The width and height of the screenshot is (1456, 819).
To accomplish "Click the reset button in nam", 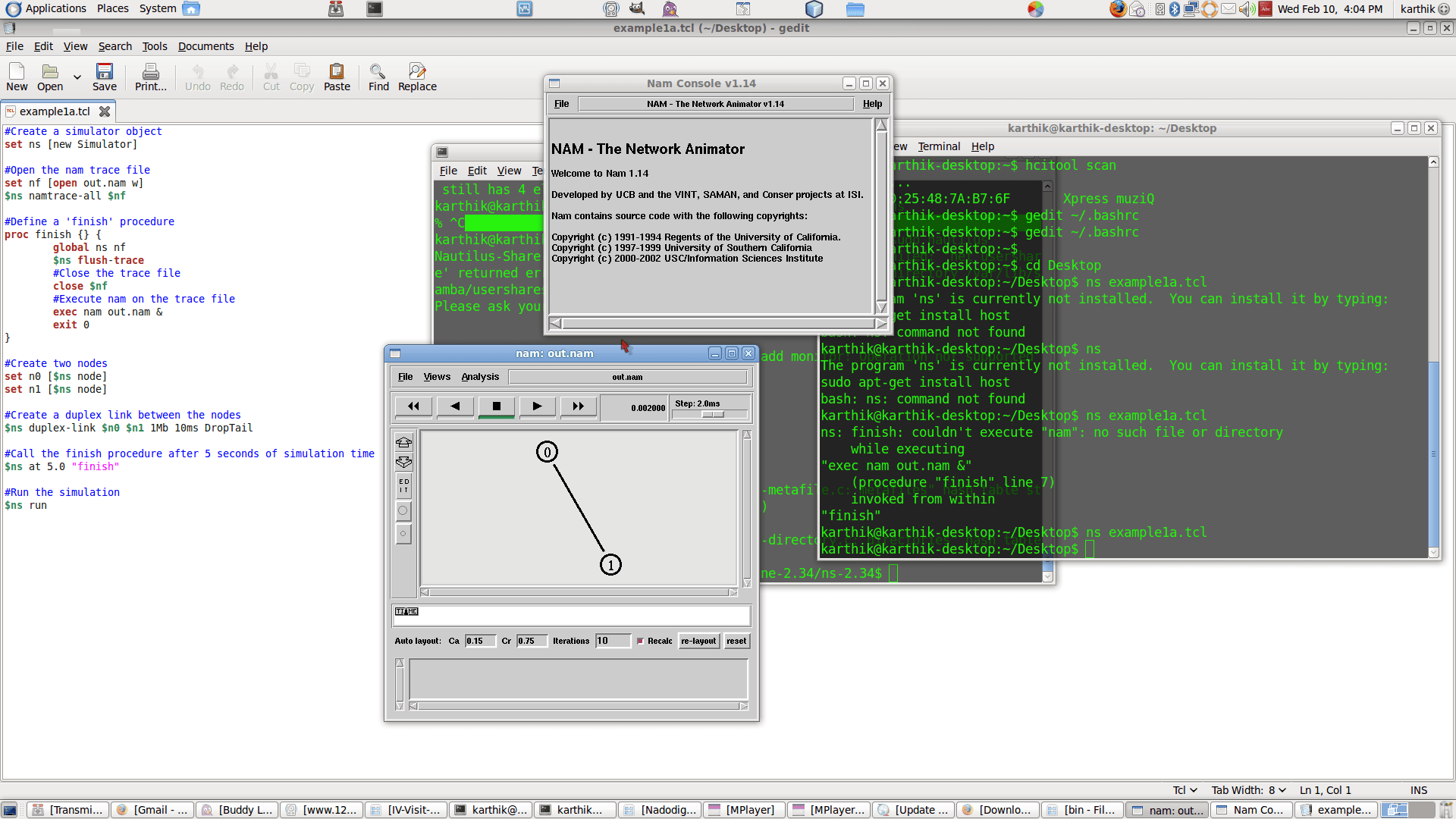I will 736,642.
